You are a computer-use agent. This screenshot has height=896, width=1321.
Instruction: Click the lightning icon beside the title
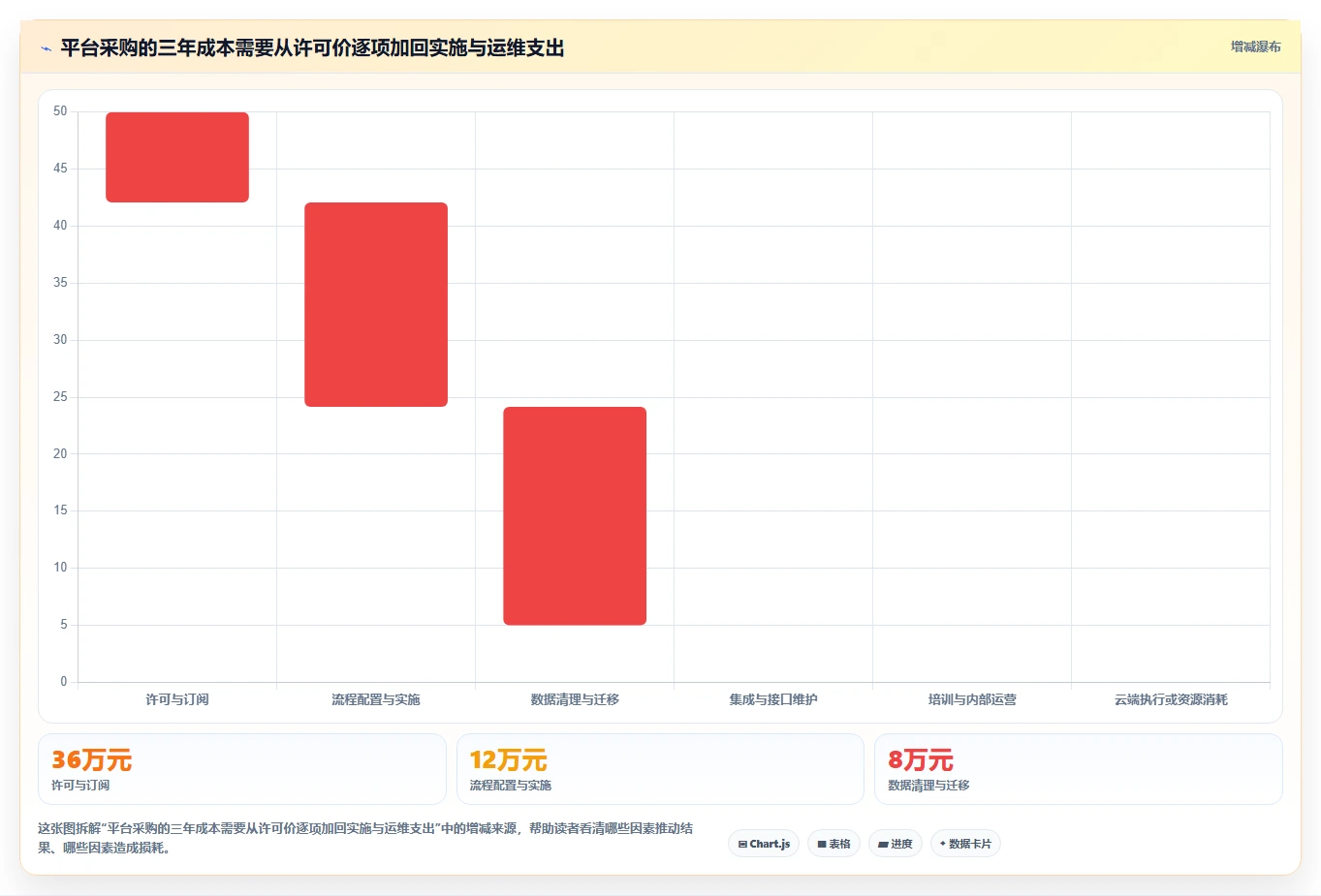click(46, 48)
